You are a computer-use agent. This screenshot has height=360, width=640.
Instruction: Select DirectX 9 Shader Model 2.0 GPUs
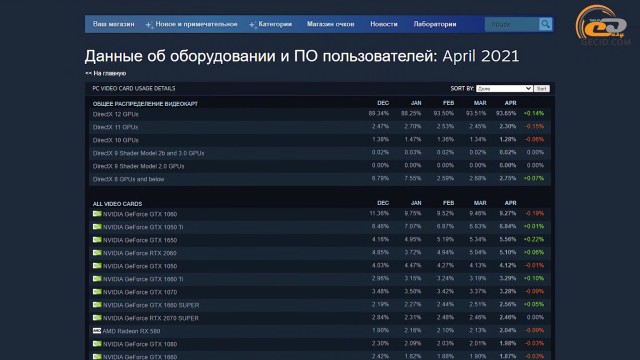(320, 166)
